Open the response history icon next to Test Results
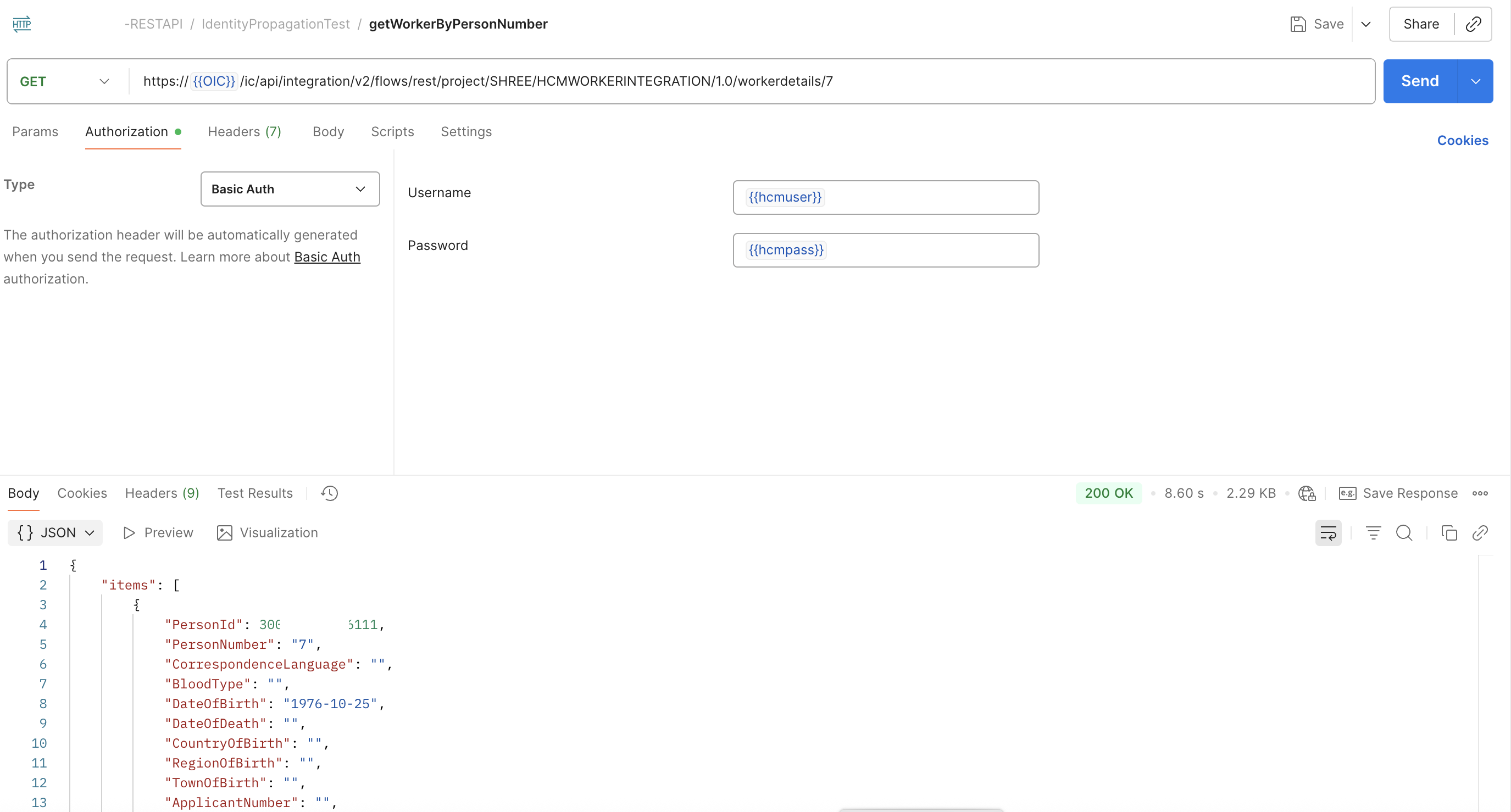The height and width of the screenshot is (812, 1511). (329, 493)
